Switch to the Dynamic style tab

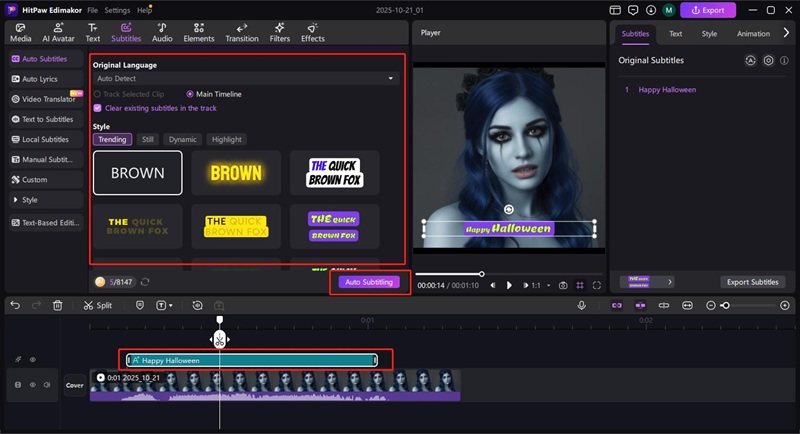183,140
